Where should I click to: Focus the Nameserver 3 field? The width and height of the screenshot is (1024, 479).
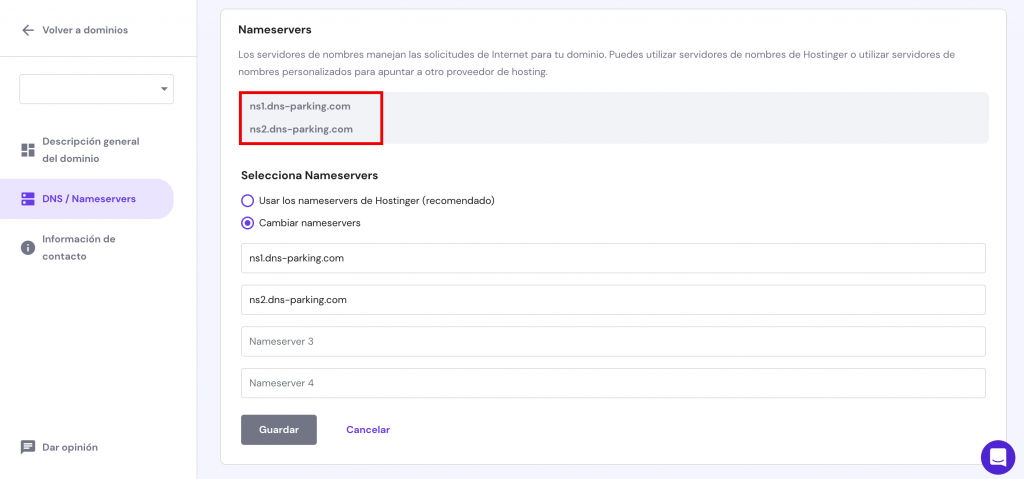612,342
